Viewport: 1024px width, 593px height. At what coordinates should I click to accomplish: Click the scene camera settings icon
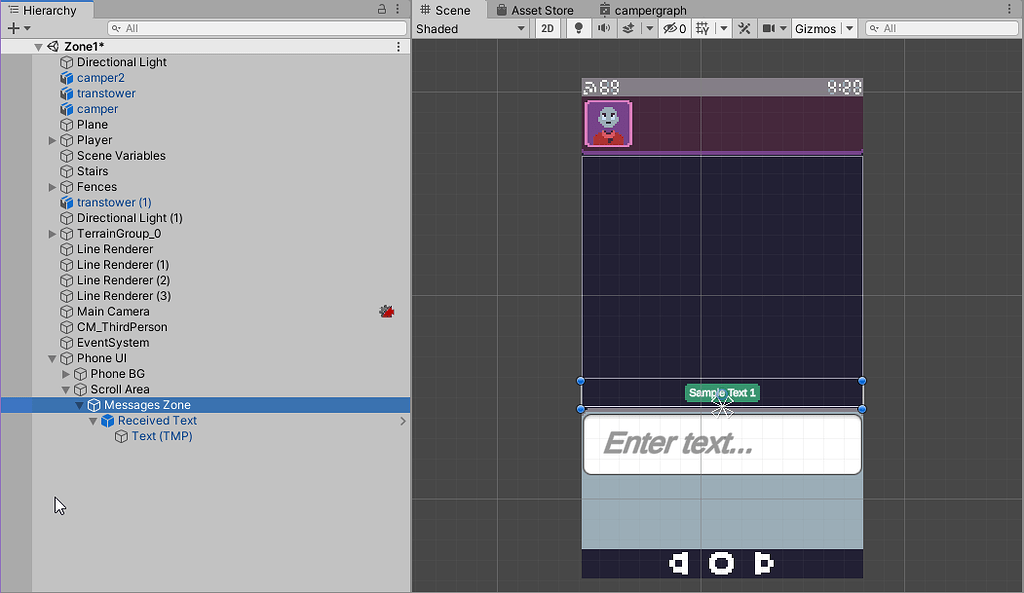770,28
